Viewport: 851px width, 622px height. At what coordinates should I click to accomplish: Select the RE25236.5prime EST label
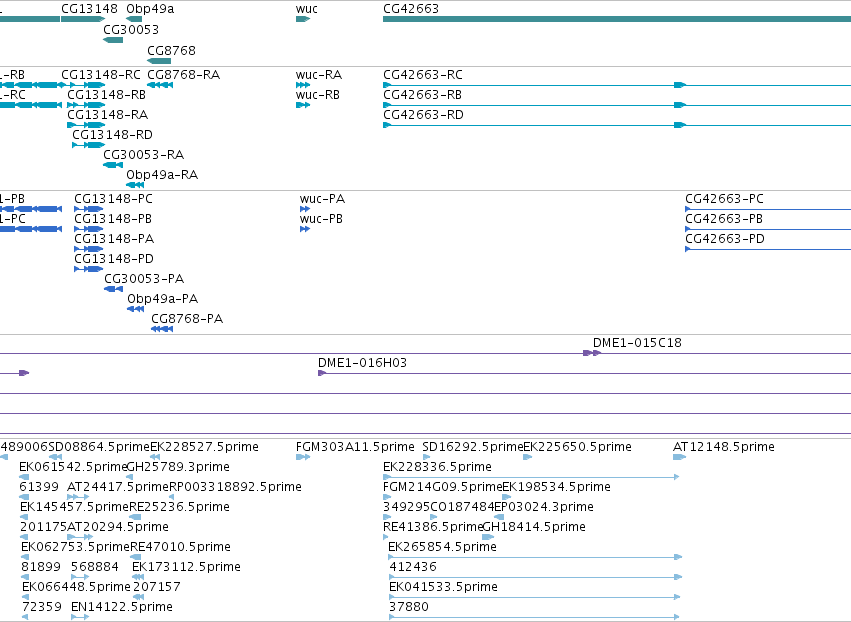[180, 507]
